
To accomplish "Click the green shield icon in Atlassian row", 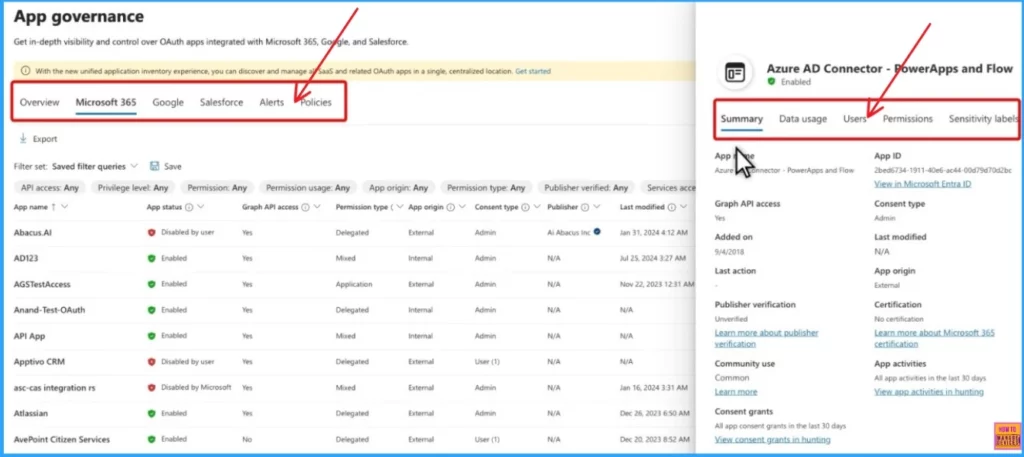I will 152,413.
